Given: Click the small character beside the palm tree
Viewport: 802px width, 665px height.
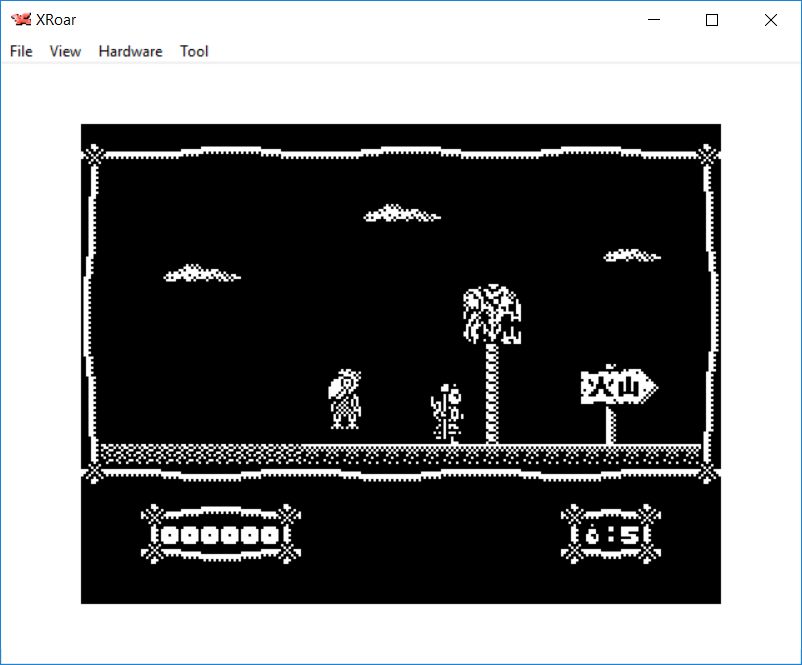Looking at the screenshot, I should point(447,411).
